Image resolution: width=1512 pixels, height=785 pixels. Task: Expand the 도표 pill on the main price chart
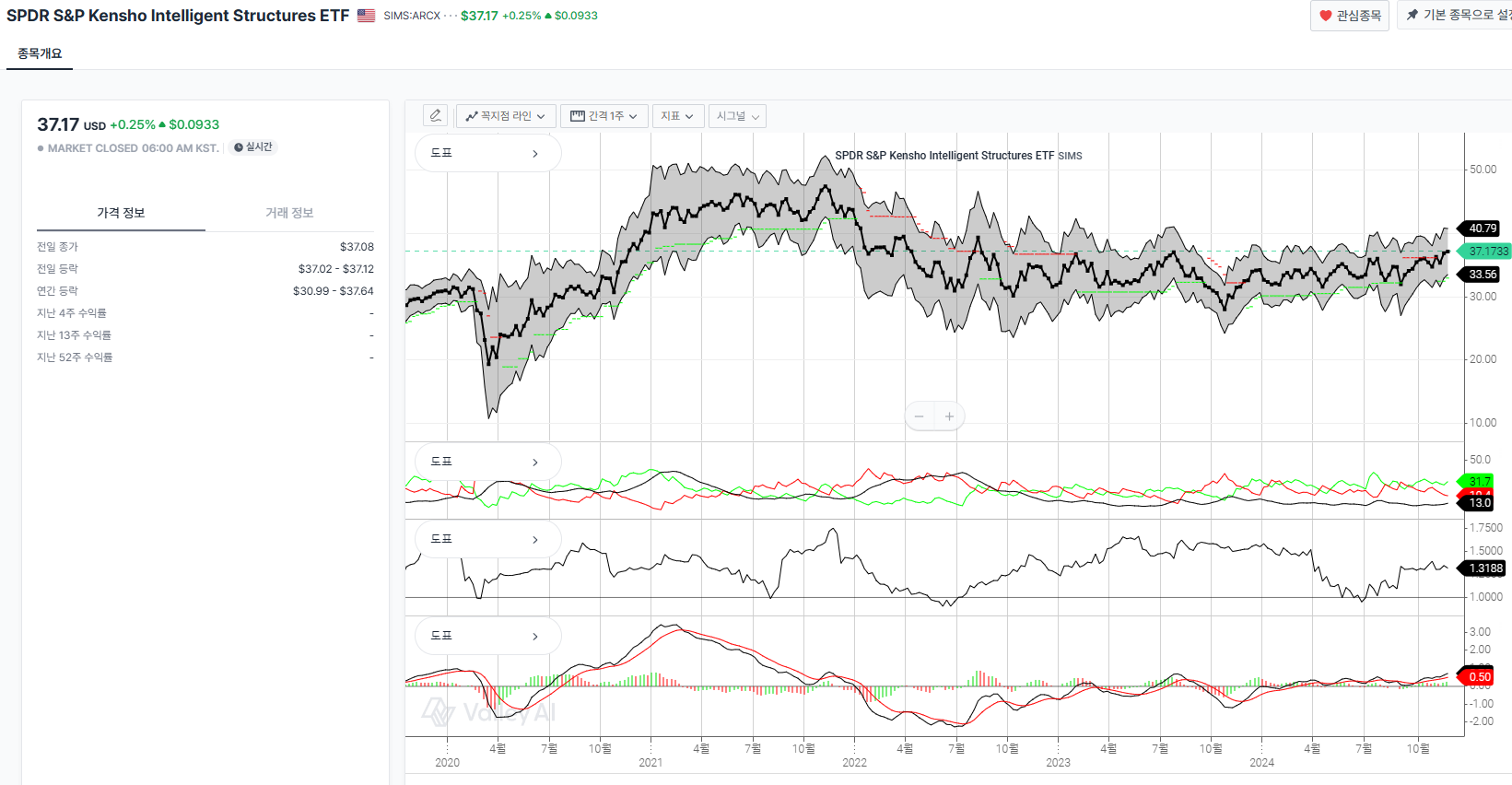click(x=487, y=153)
